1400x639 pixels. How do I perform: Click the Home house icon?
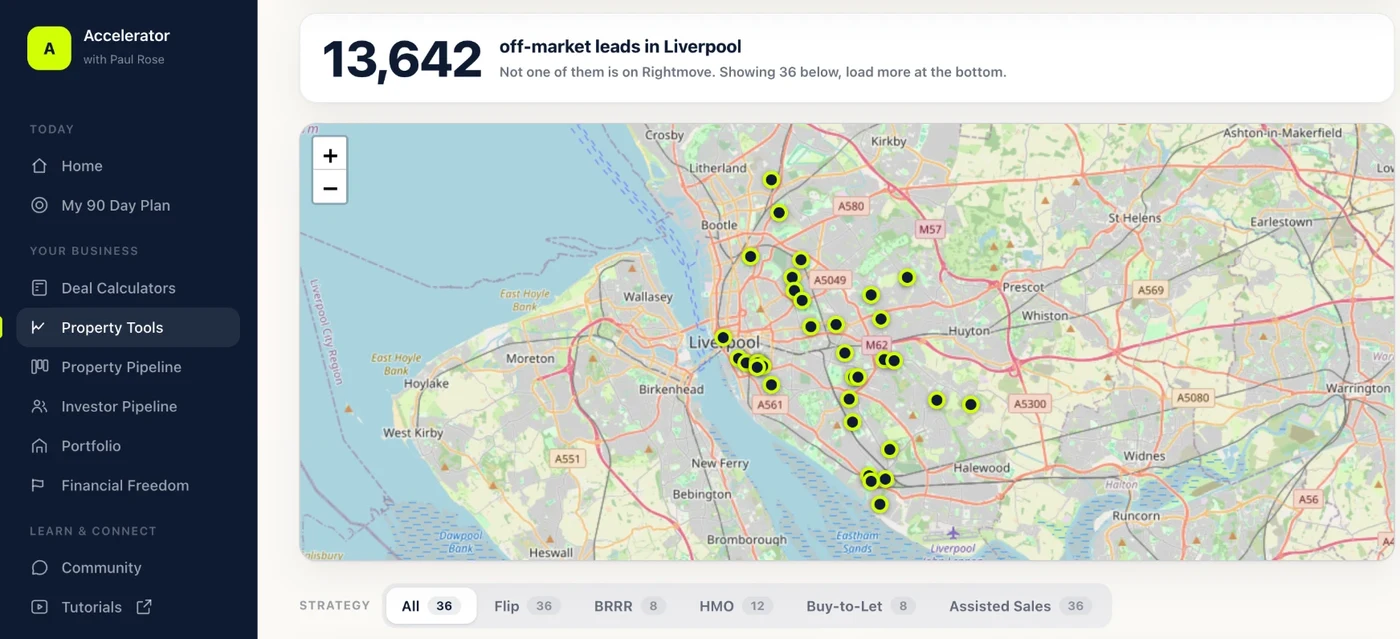click(x=39, y=166)
